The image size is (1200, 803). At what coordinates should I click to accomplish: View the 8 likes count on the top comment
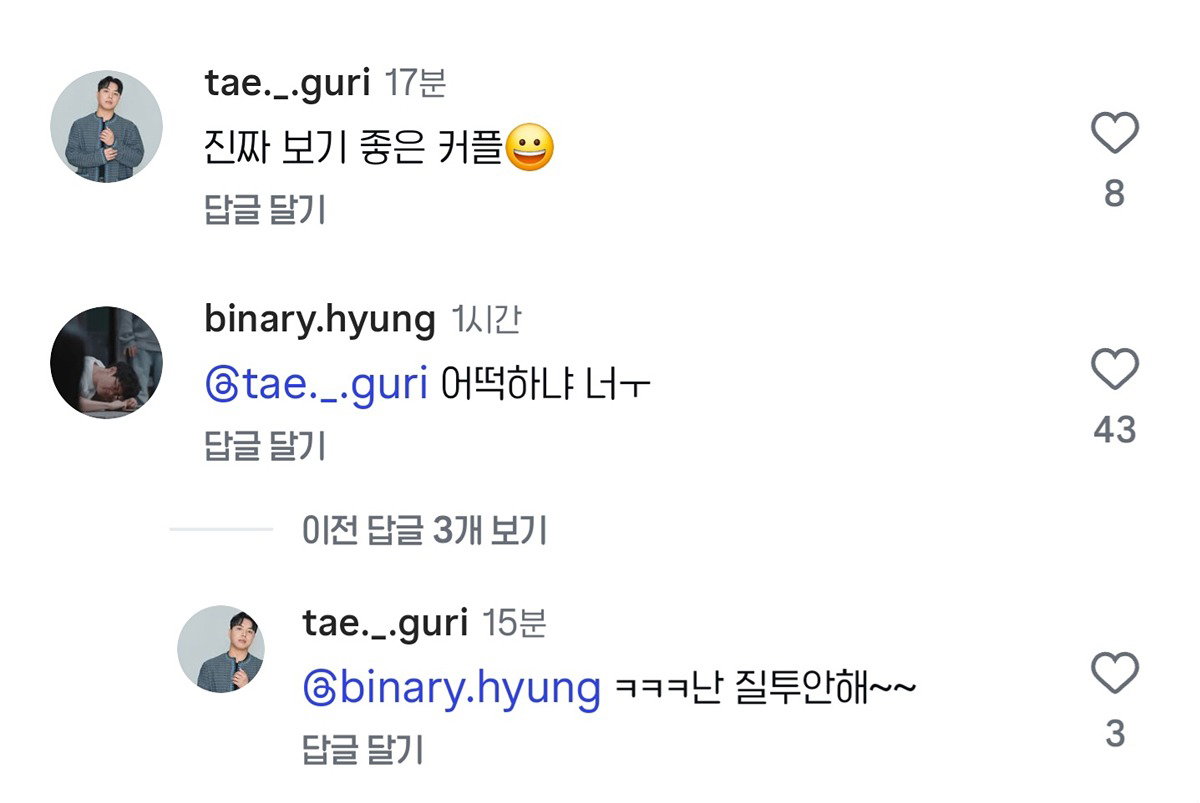[1115, 194]
